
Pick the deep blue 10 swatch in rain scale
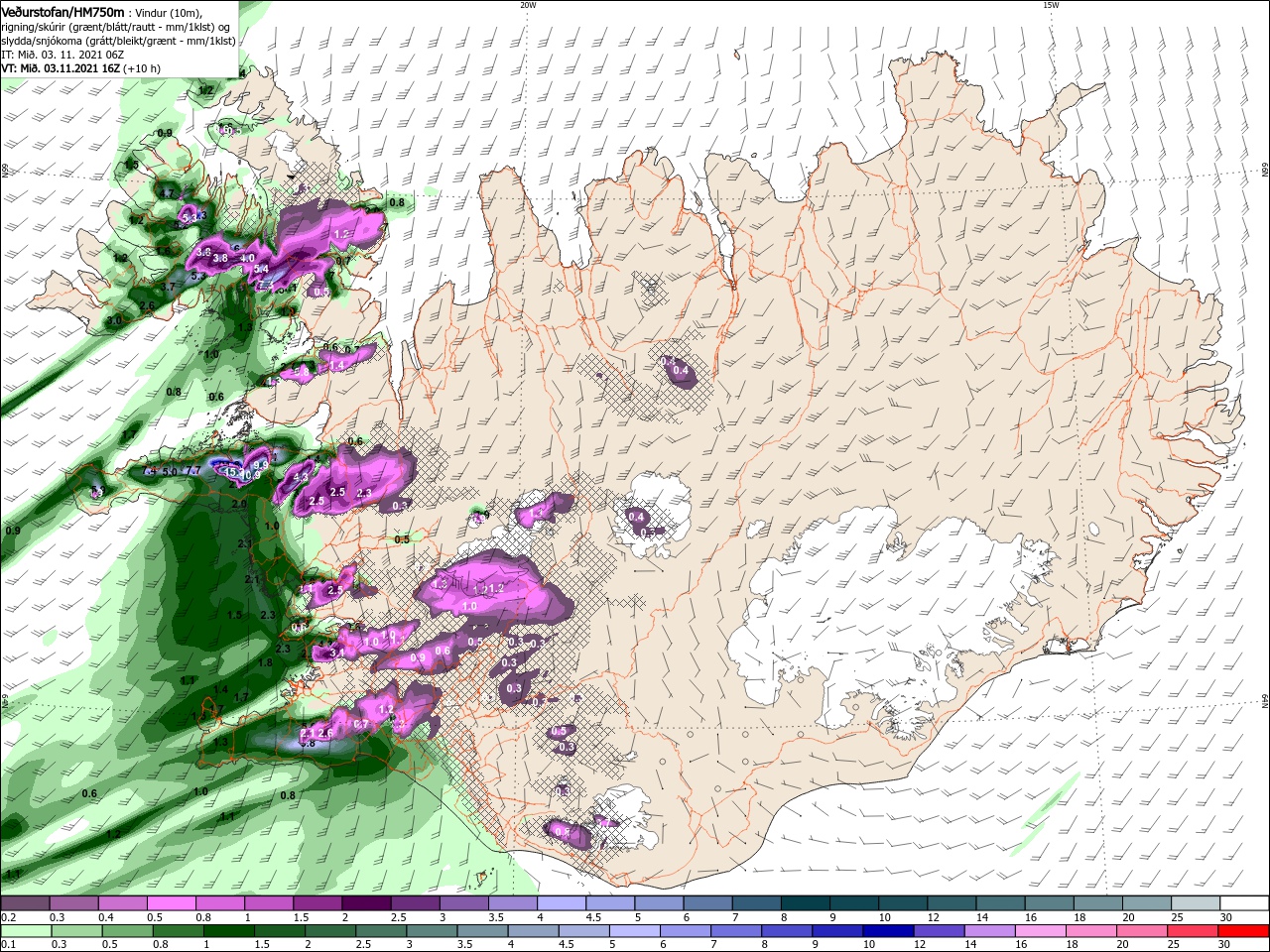pyautogui.click(x=889, y=931)
